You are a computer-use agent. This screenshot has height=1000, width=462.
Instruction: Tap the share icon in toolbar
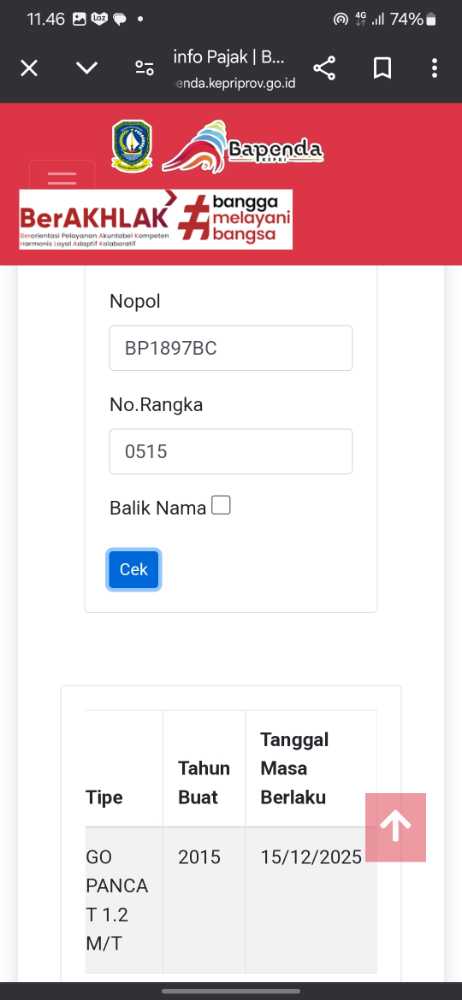[324, 68]
